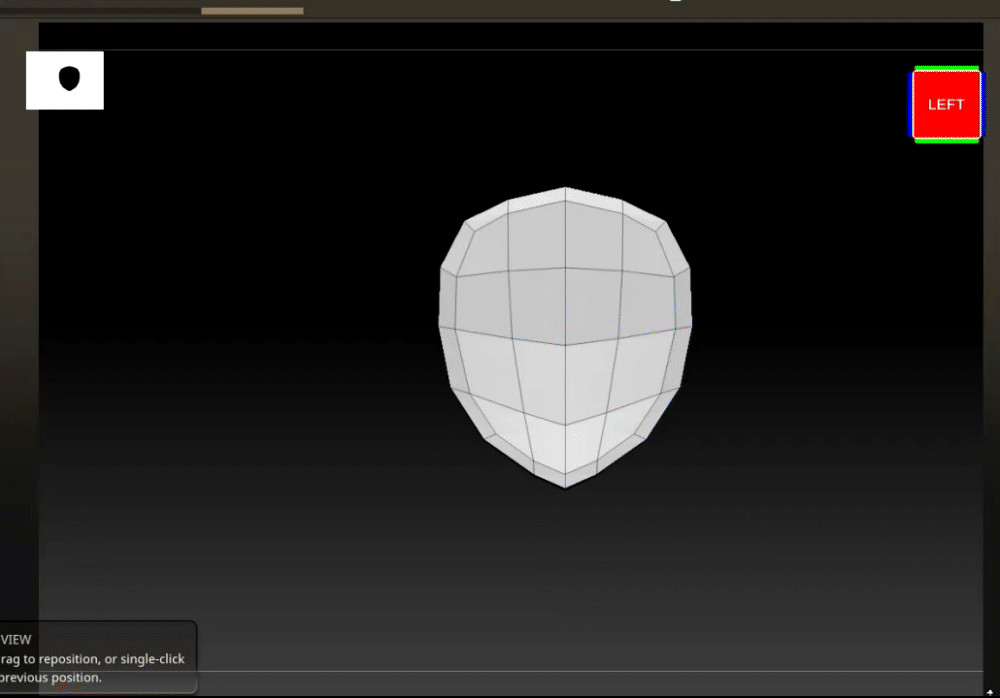This screenshot has width=1000, height=698.
Task: Click the tan slider bar at top
Action: (x=253, y=11)
